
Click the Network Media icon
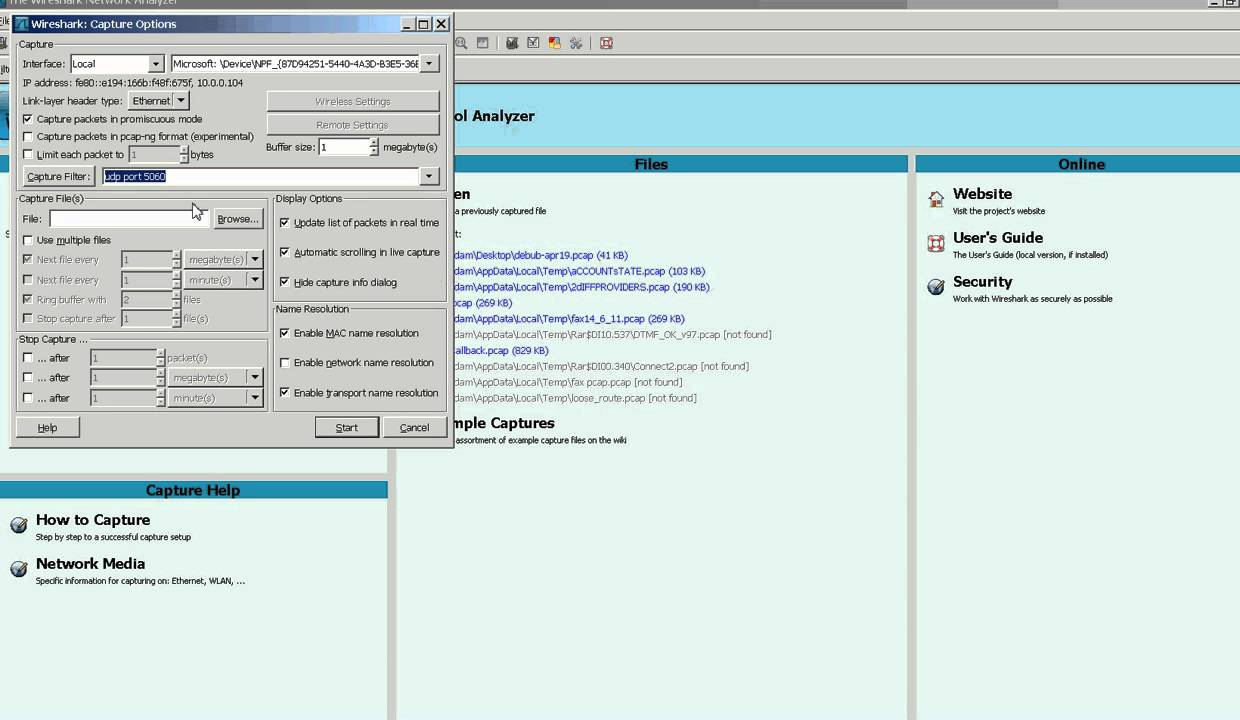19,569
